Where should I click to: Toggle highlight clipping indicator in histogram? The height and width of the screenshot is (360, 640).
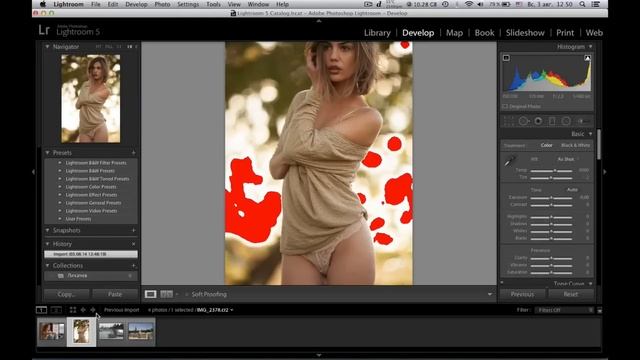tap(587, 58)
